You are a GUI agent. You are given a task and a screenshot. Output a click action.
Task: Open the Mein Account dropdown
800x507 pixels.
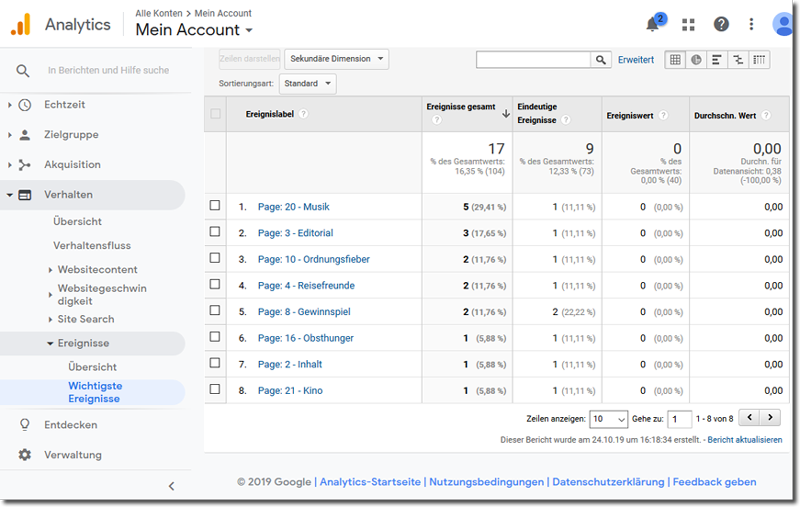click(194, 30)
